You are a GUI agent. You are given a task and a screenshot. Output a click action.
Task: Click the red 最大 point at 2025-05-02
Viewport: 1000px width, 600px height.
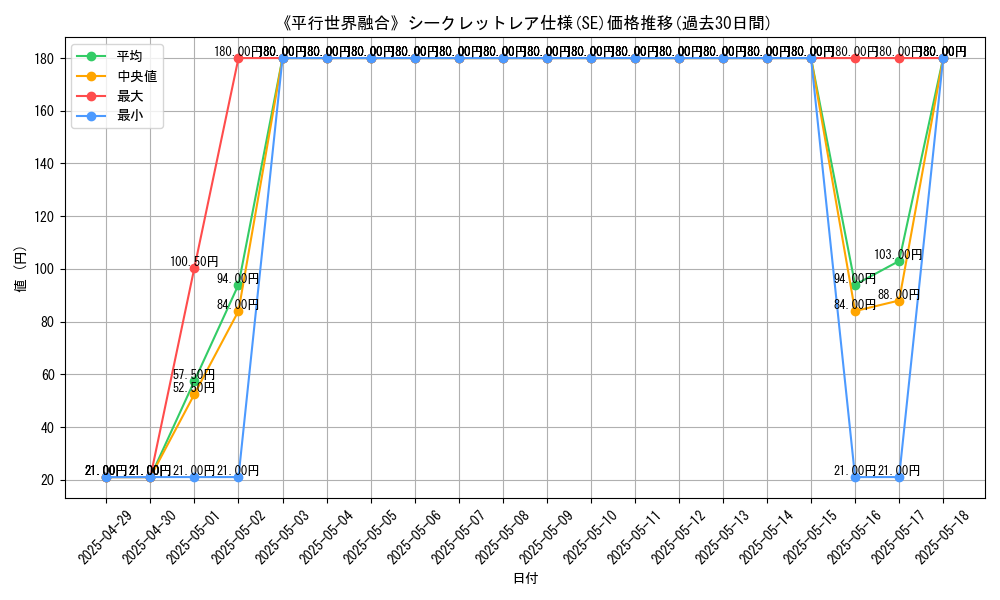coord(239,59)
